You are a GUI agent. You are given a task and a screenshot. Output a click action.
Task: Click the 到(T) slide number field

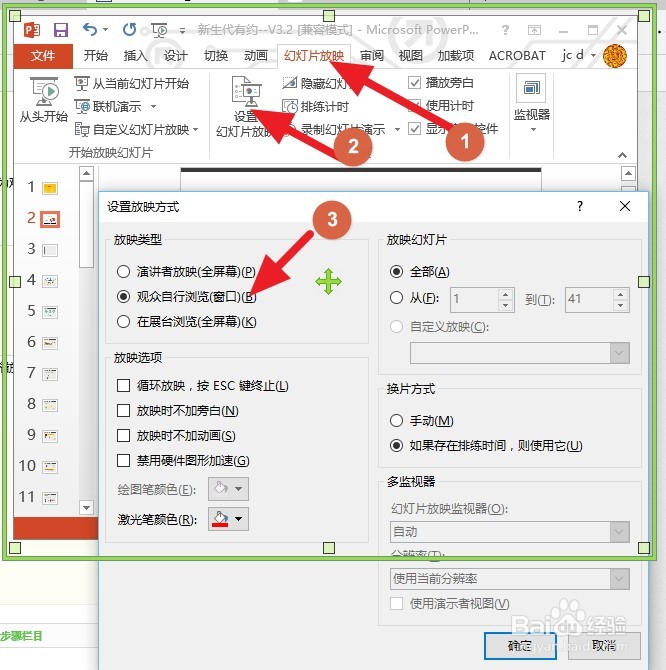pyautogui.click(x=589, y=299)
